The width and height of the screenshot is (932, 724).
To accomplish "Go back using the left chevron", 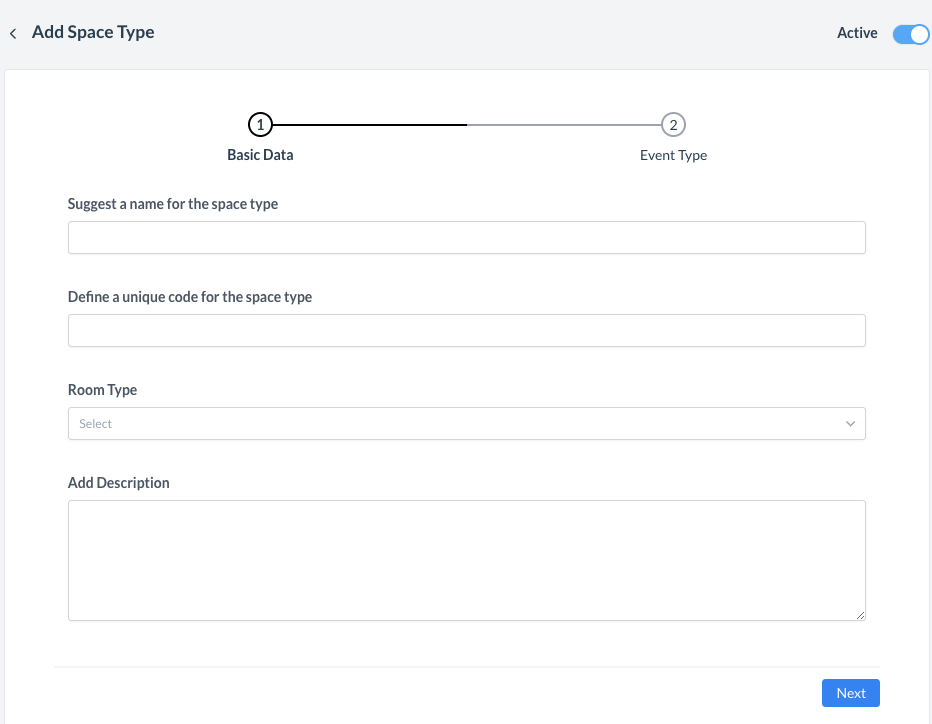I will point(13,33).
